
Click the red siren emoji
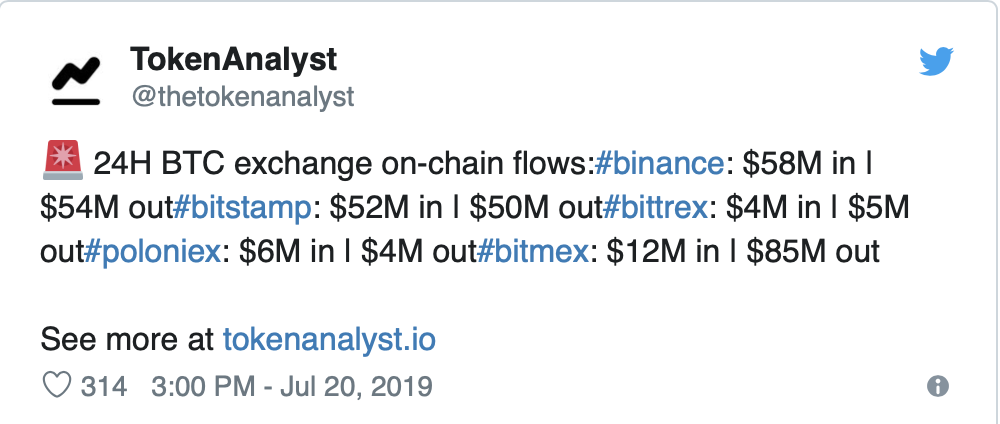click(x=62, y=159)
